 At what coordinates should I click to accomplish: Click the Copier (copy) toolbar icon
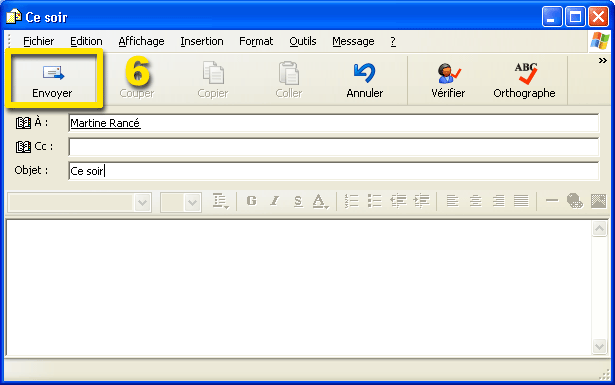click(x=213, y=80)
